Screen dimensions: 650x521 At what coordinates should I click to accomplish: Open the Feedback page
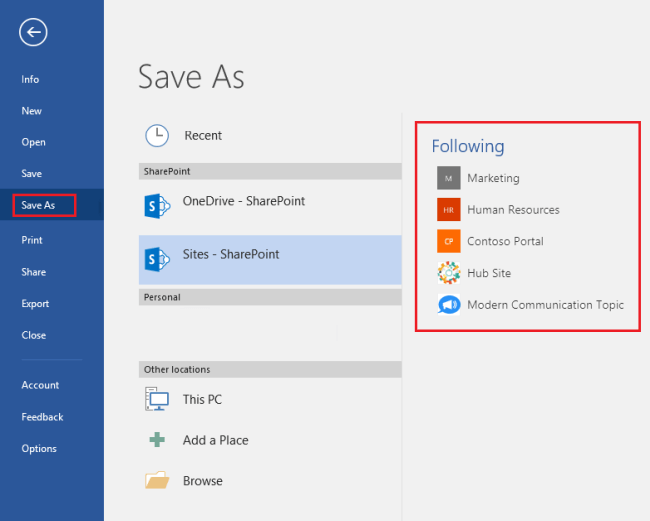(42, 417)
